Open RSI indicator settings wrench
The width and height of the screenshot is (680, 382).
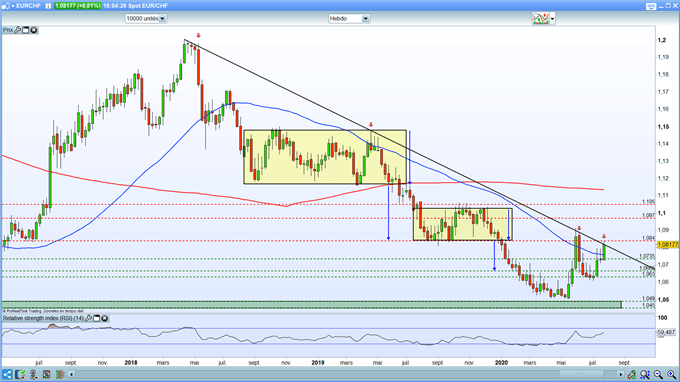88,318
